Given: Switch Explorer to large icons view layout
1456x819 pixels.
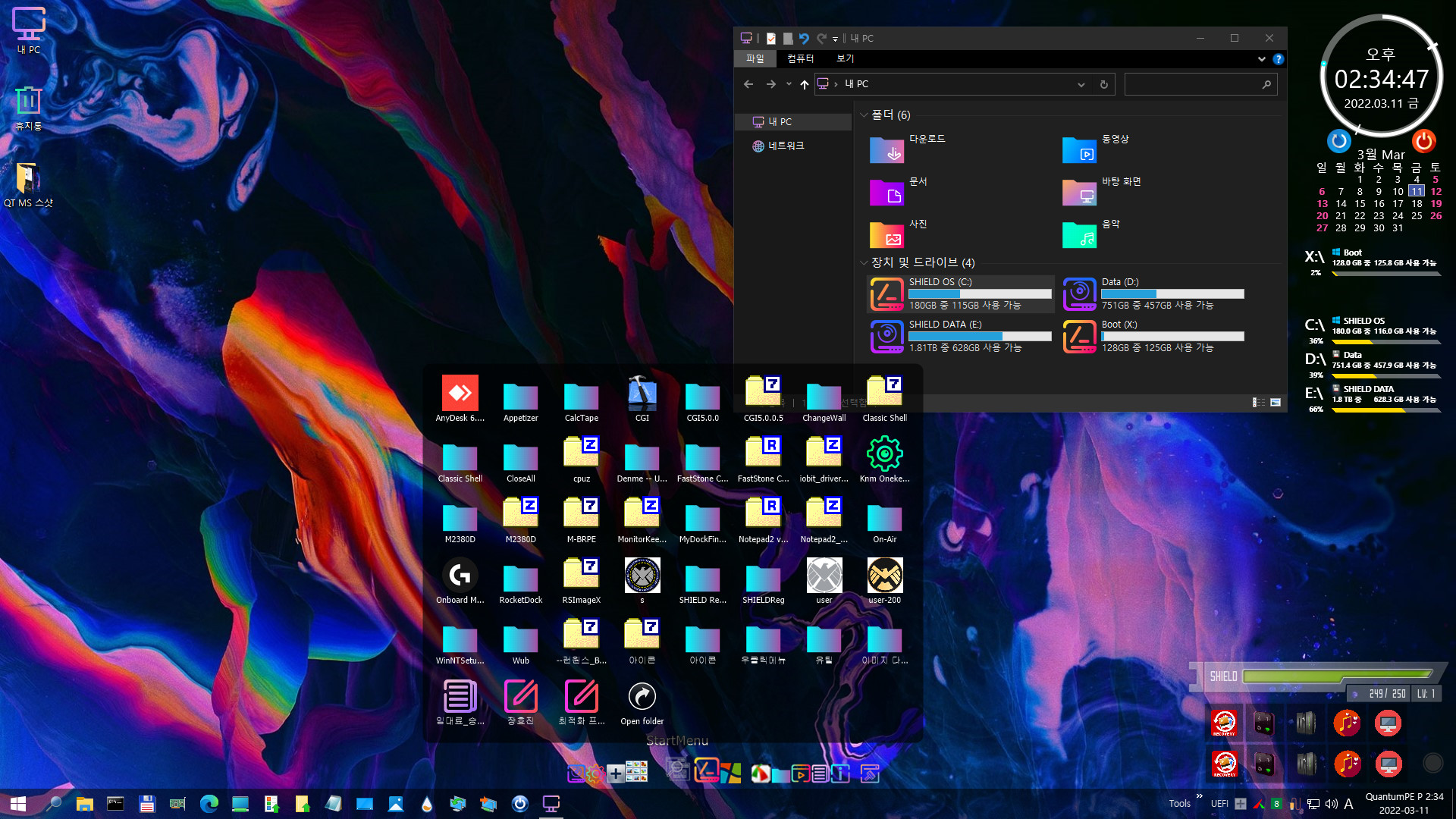Looking at the screenshot, I should (1276, 402).
